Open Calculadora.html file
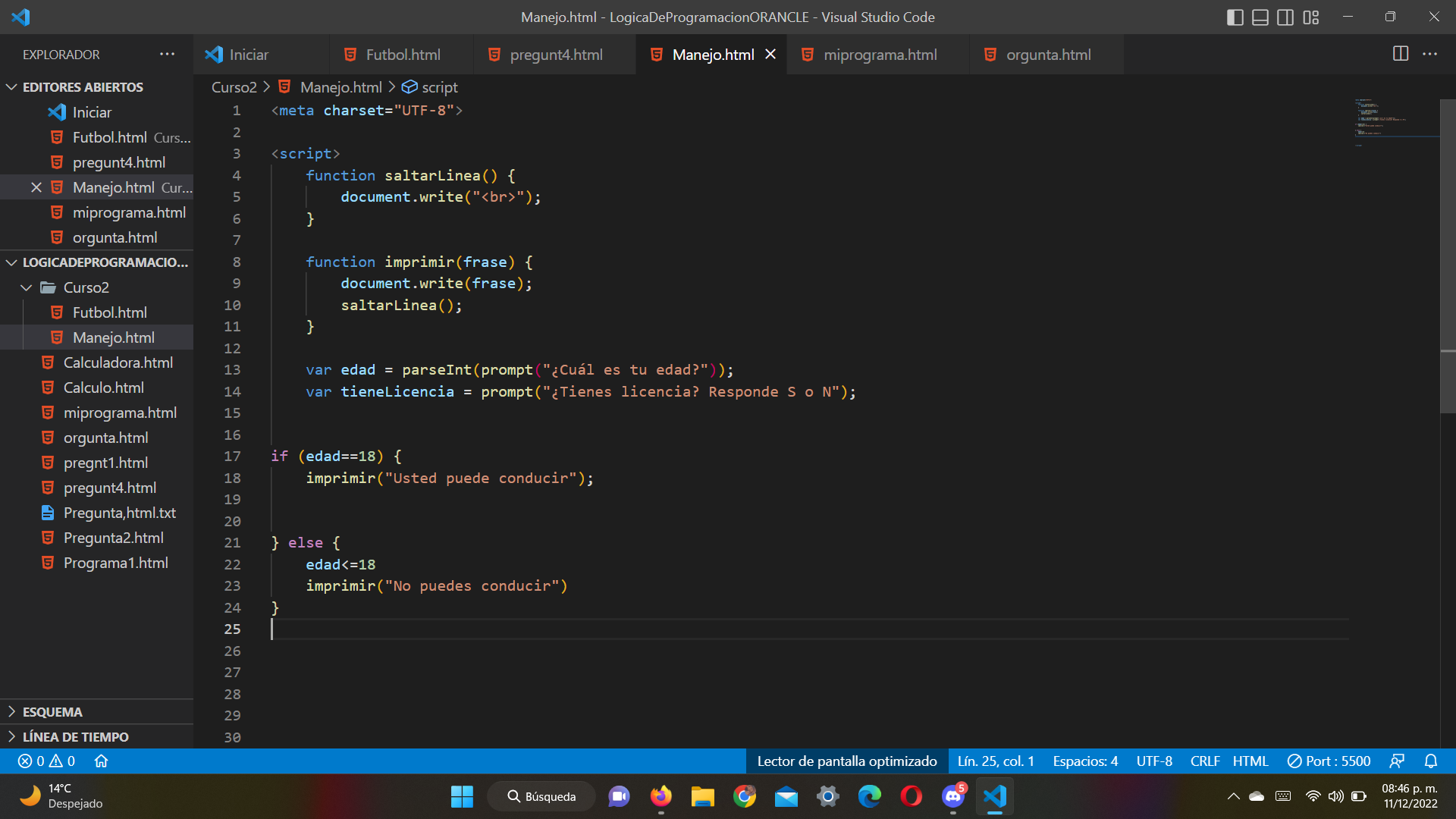Viewport: 1456px width, 819px height. pyautogui.click(x=96, y=362)
